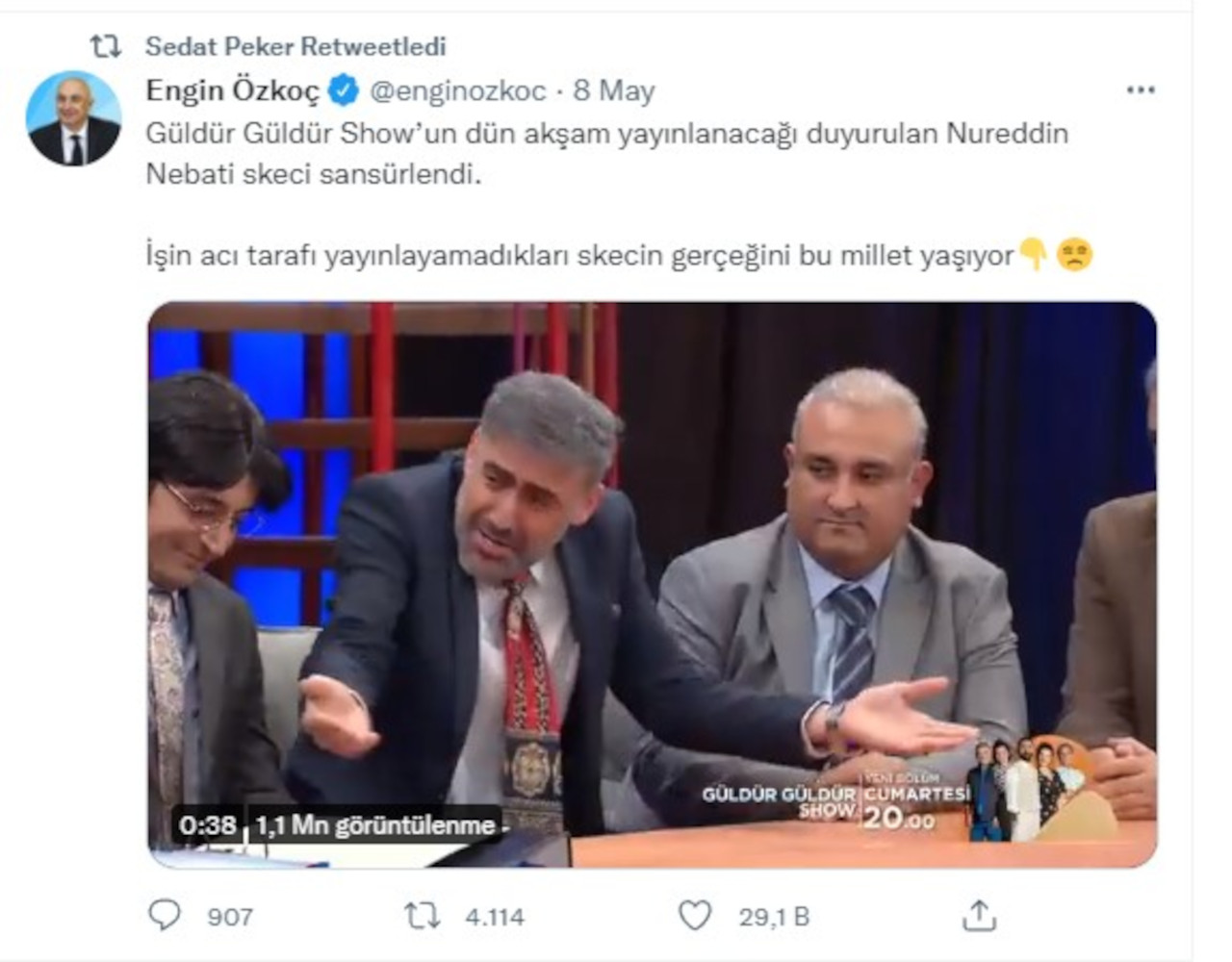
Task: Click the retweet icon beside Sedat Peker
Action: click(105, 46)
